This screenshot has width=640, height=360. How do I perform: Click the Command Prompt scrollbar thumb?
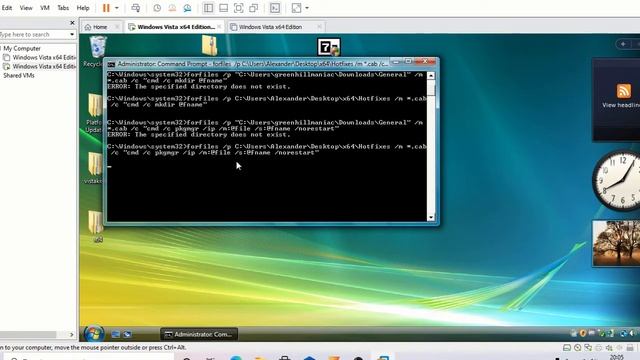[x=431, y=89]
